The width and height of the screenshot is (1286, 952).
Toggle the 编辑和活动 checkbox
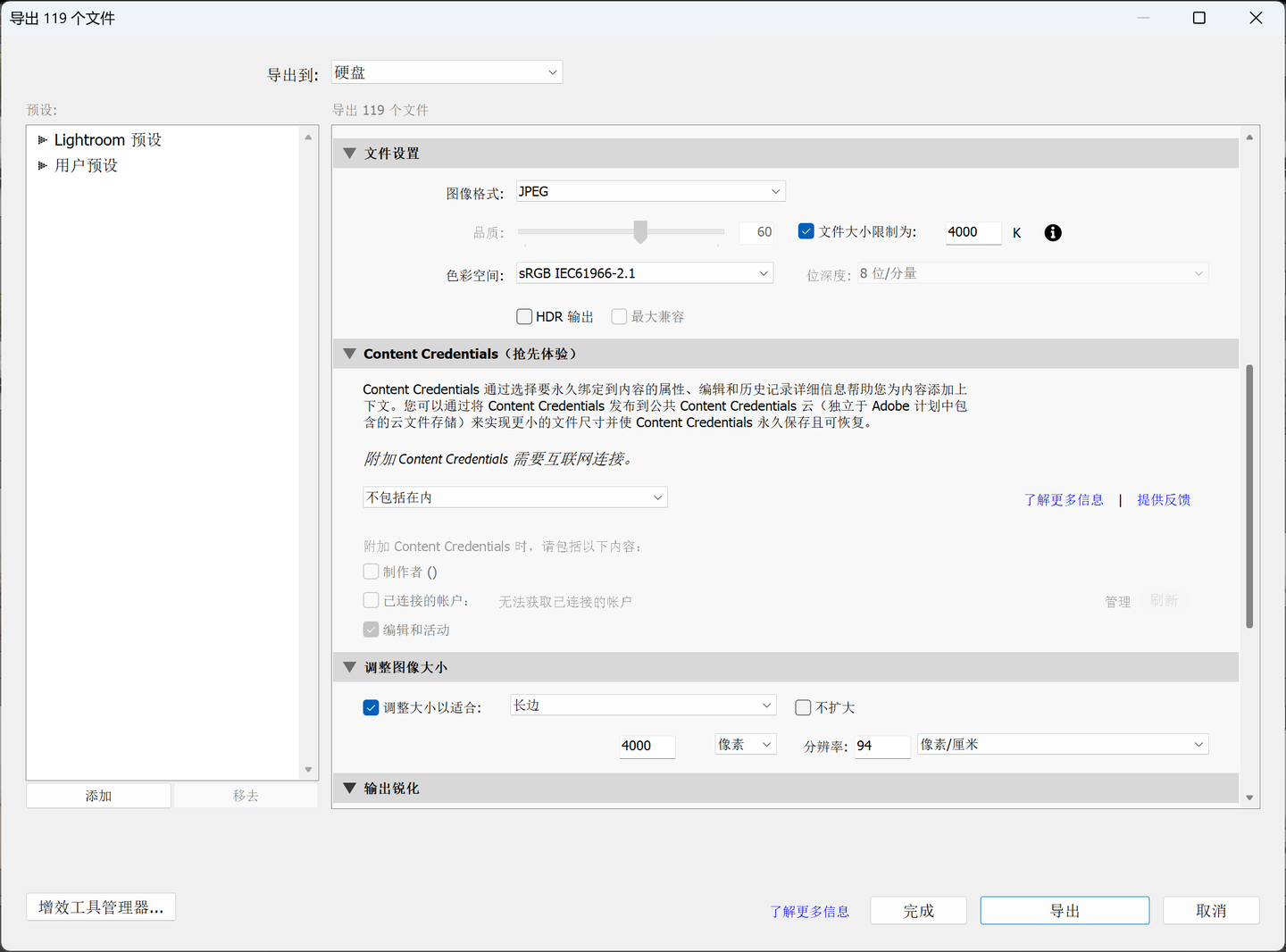click(x=372, y=630)
